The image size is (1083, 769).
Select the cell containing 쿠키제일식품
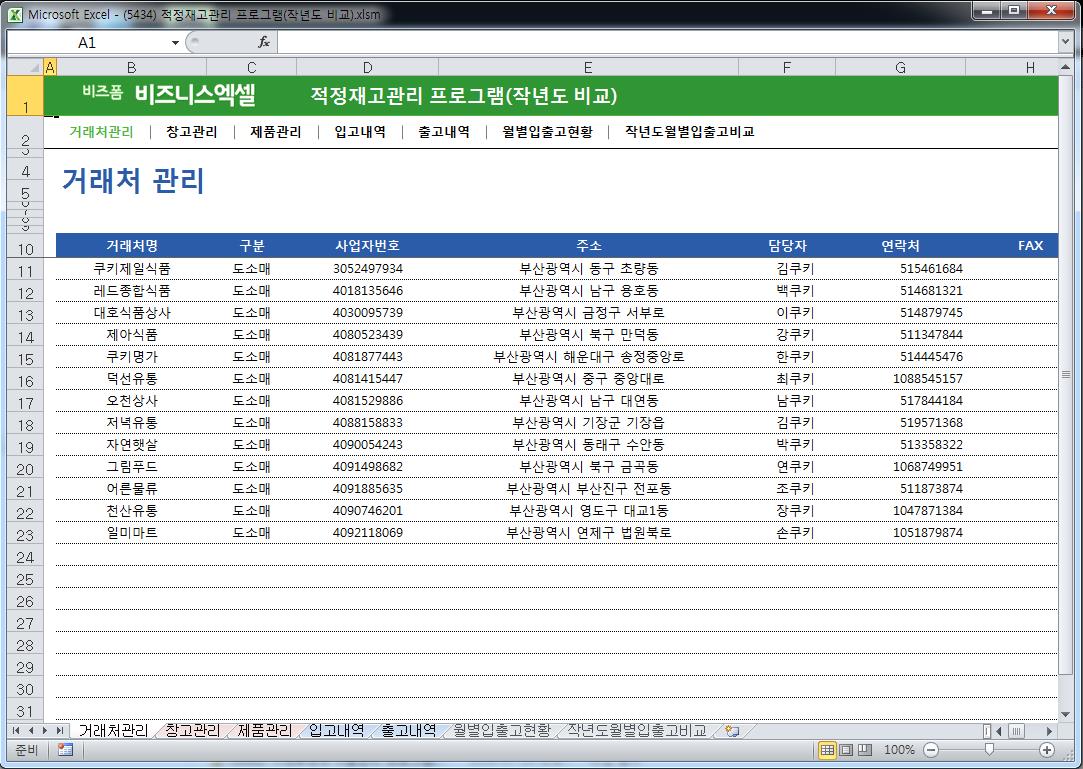131,269
